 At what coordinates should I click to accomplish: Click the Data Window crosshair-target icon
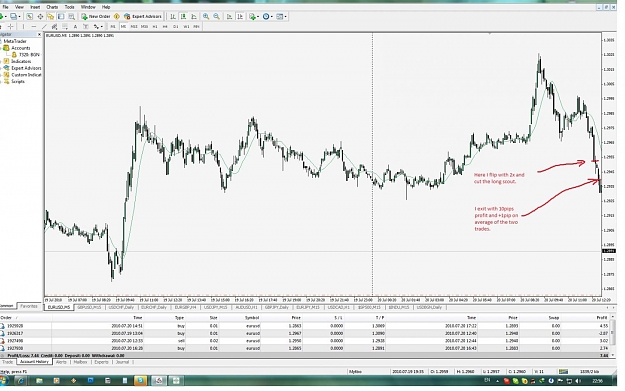pos(40,16)
